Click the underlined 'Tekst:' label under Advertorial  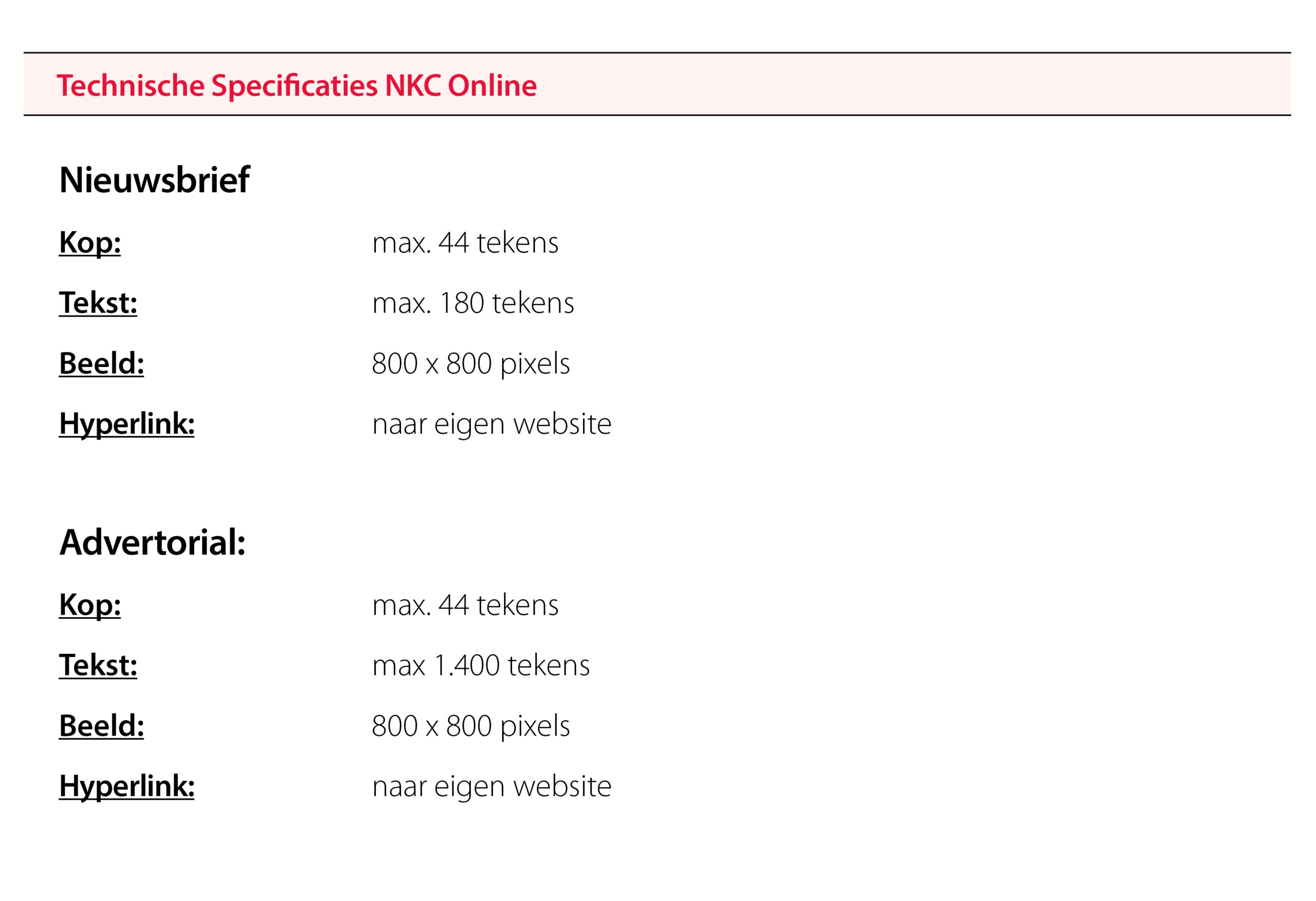[x=98, y=666]
